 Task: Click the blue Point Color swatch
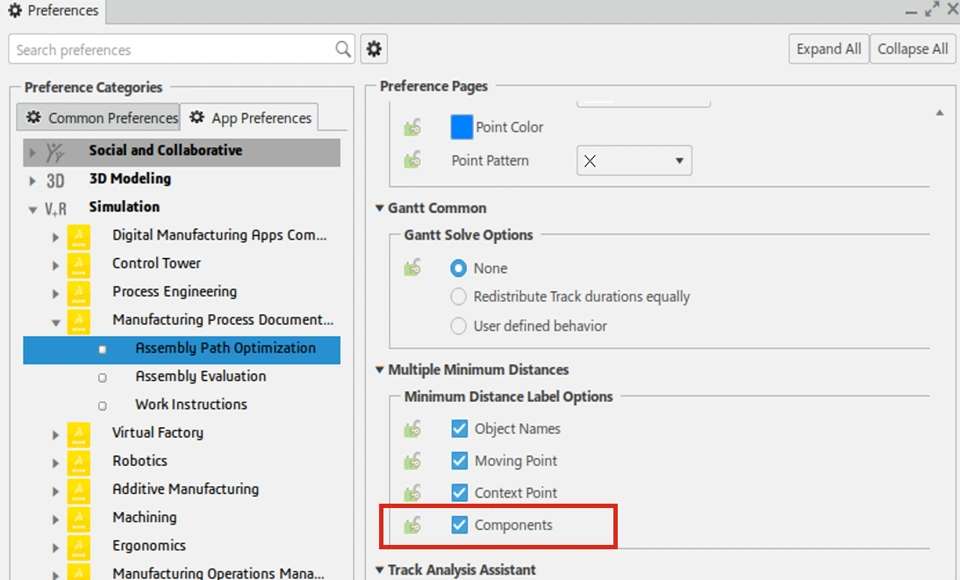[x=461, y=128]
